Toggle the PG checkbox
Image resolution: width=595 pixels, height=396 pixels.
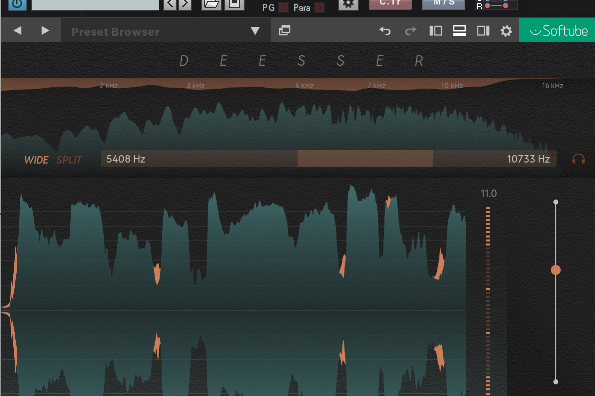(283, 8)
